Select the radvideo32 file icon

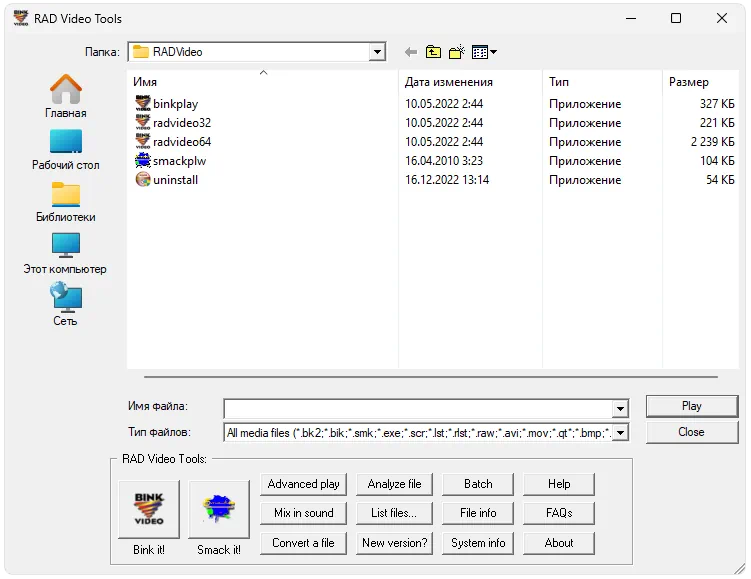(143, 122)
